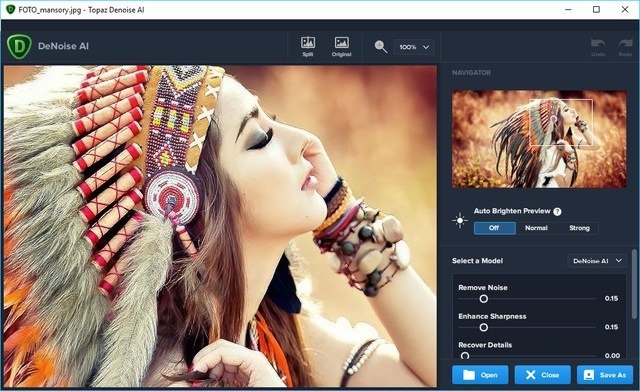Click the Undo arrow icon
The image size is (640, 391).
(598, 47)
